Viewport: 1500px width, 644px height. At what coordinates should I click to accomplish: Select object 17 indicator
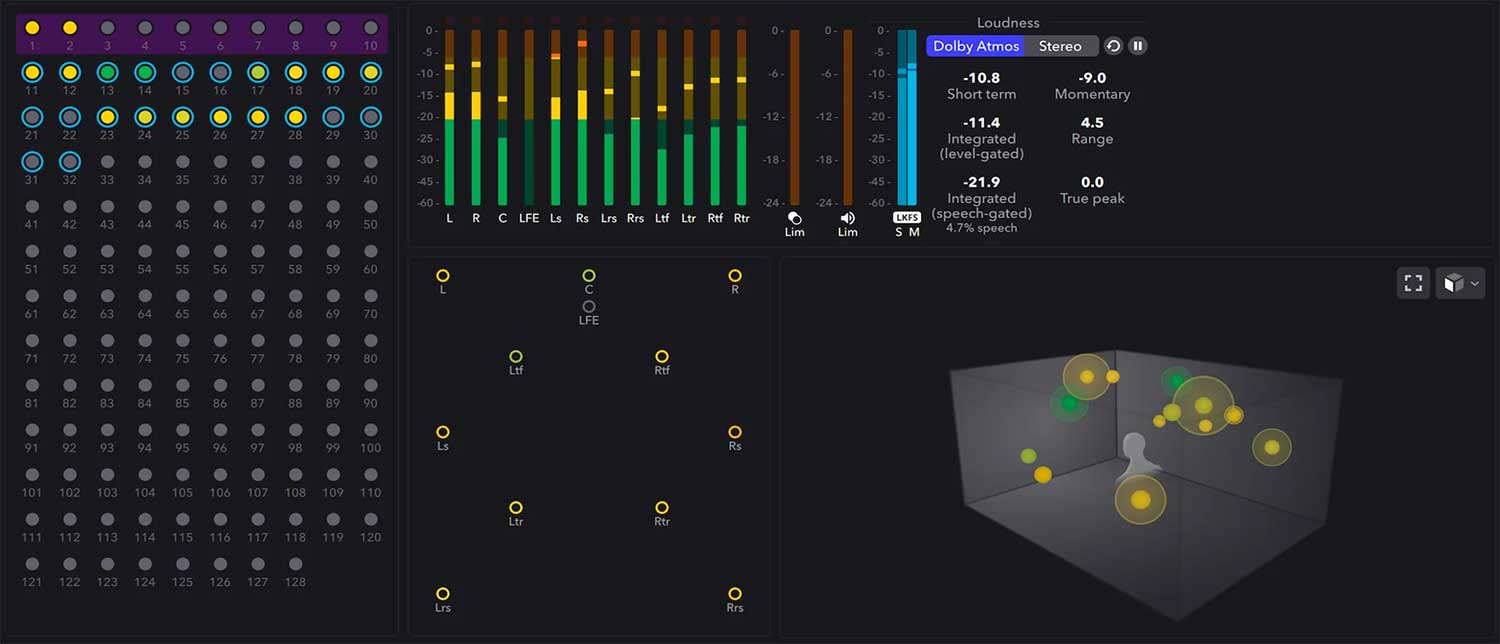coord(258,72)
